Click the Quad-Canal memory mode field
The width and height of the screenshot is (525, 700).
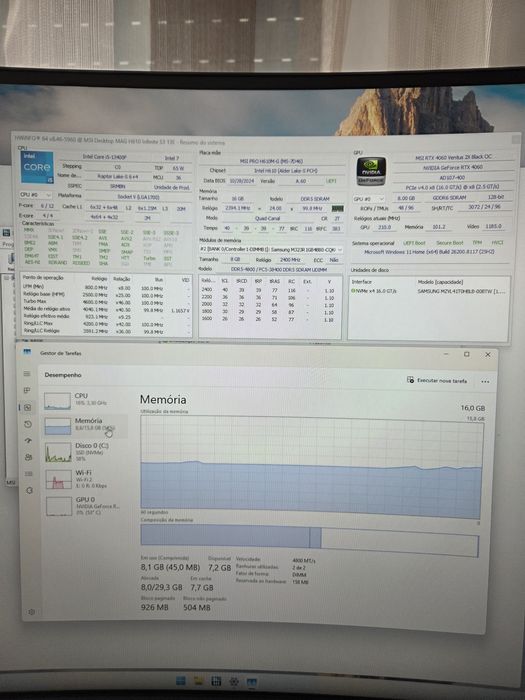pyautogui.click(x=267, y=218)
